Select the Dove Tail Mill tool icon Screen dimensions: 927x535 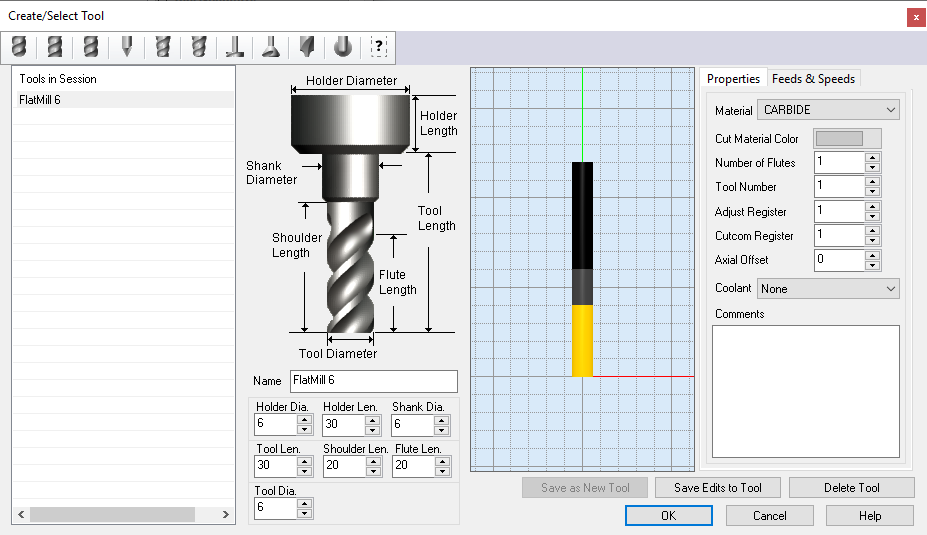tap(271, 47)
